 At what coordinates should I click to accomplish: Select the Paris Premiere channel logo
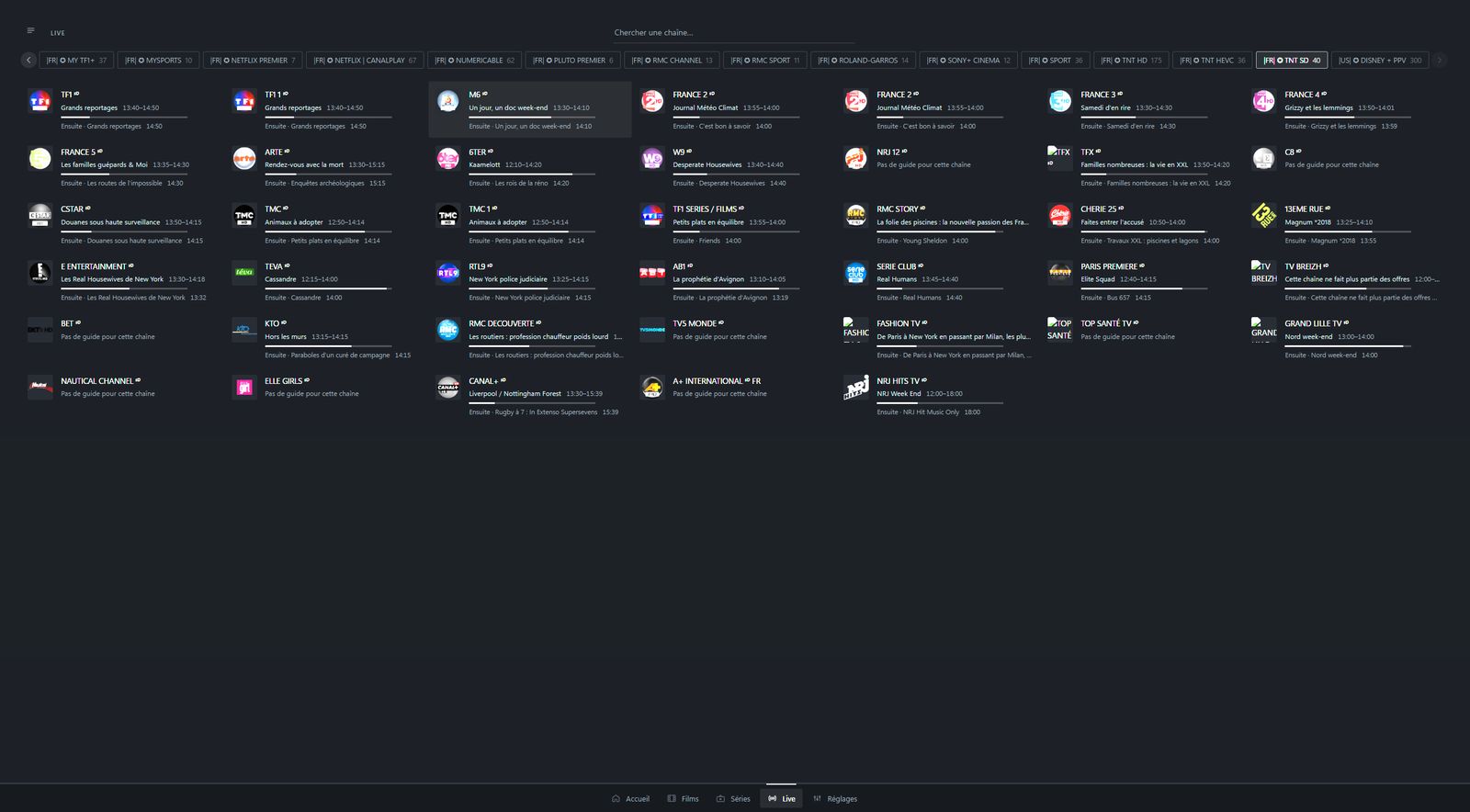[x=1060, y=273]
